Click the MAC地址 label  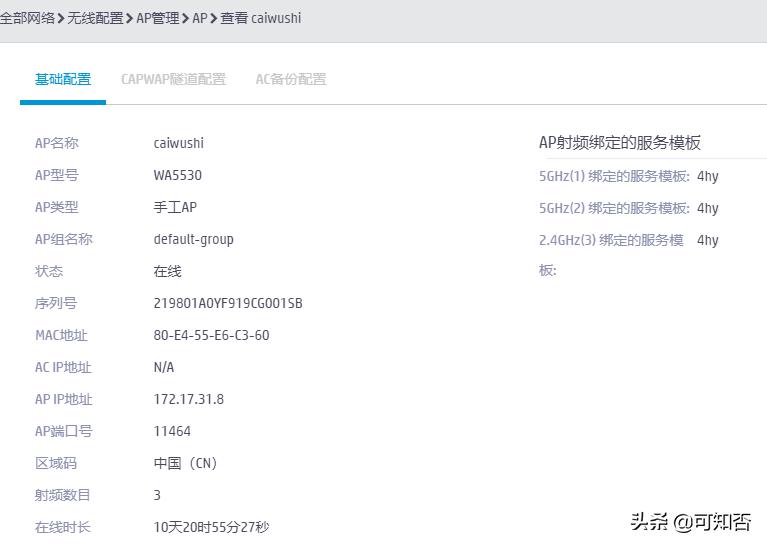point(61,336)
